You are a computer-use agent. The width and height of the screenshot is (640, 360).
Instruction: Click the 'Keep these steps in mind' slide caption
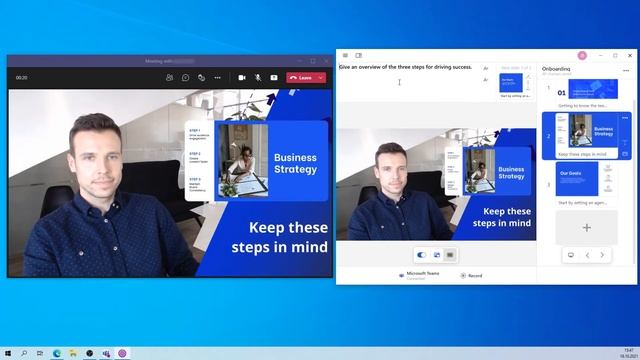coord(582,154)
